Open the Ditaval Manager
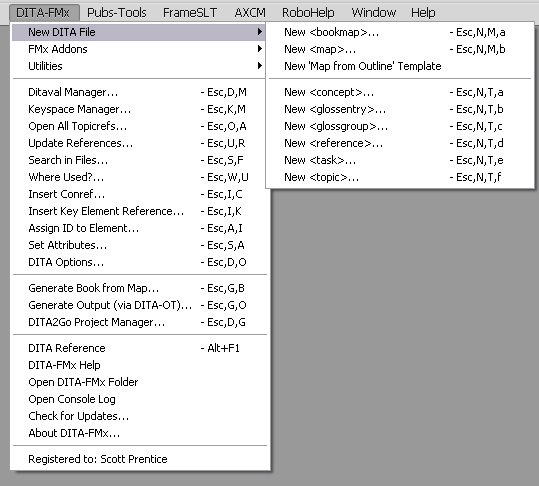The height and width of the screenshot is (486, 539). [x=140, y=92]
